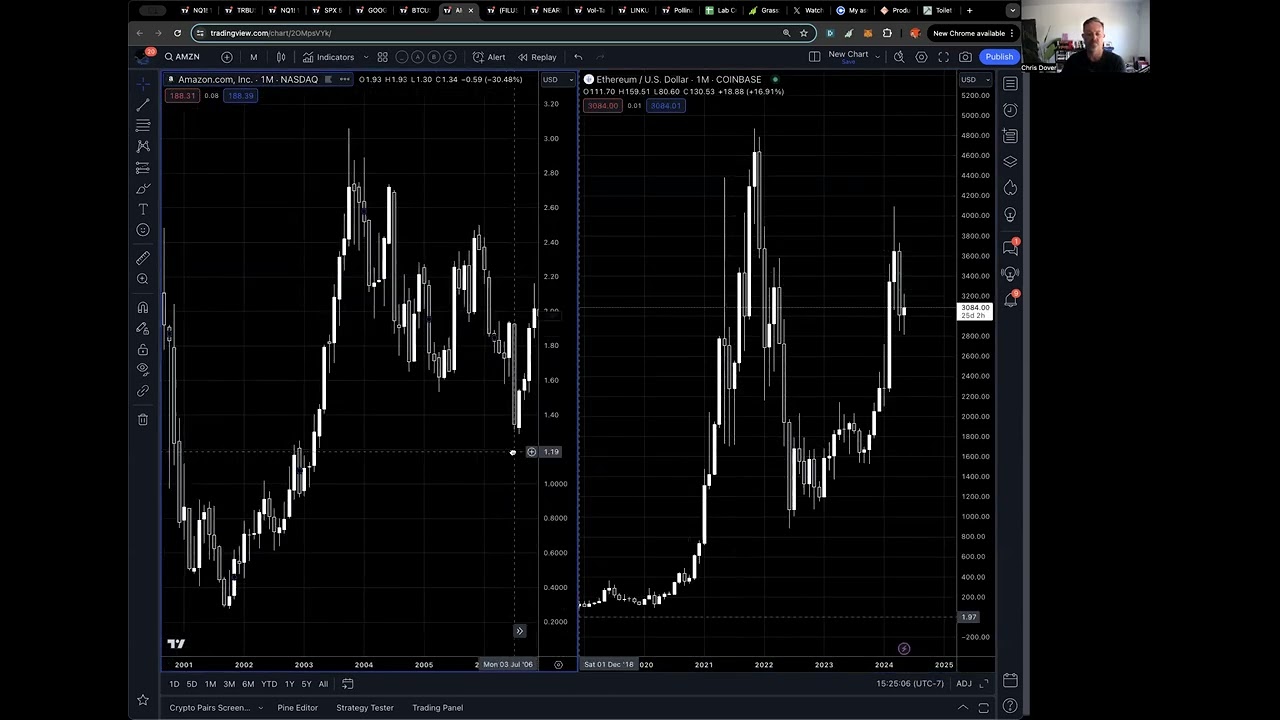Select the 1D date range
The width and height of the screenshot is (1280, 720).
pyautogui.click(x=174, y=684)
